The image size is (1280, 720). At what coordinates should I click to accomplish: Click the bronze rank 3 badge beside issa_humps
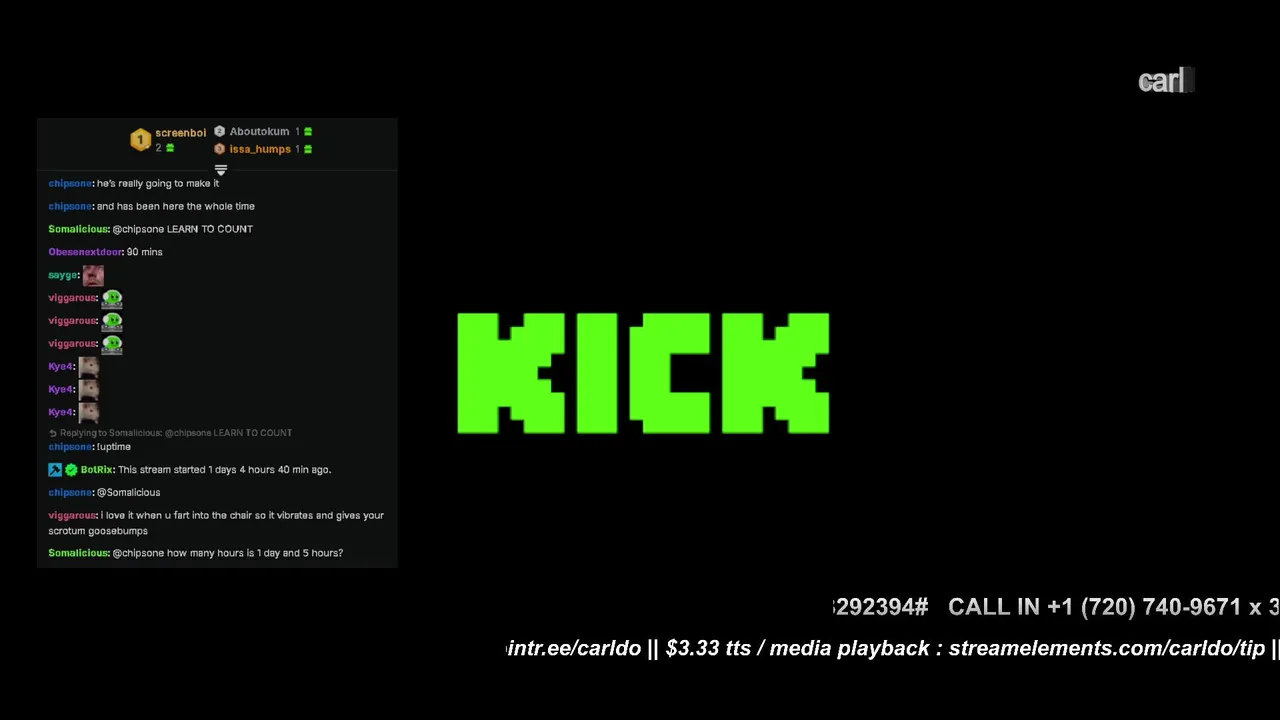pyautogui.click(x=219, y=149)
